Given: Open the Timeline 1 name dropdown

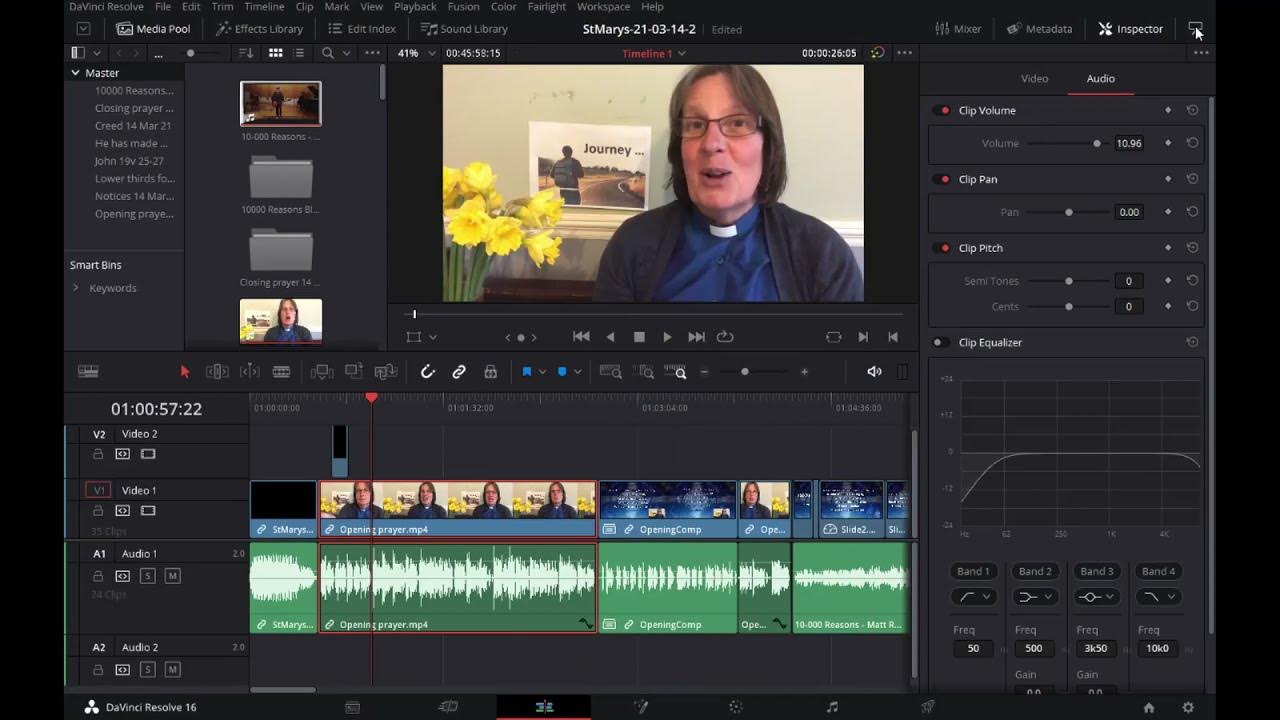Looking at the screenshot, I should (654, 54).
